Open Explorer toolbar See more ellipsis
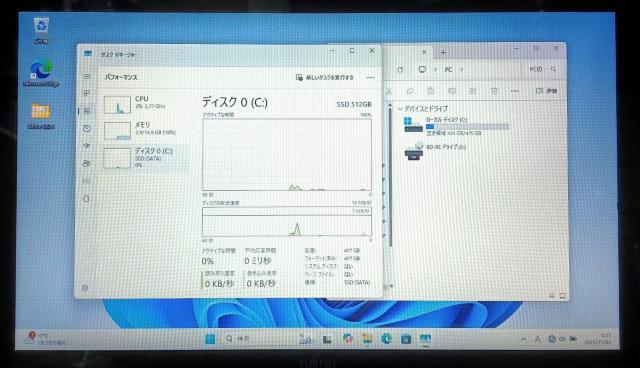The image size is (640, 368). (x=515, y=91)
